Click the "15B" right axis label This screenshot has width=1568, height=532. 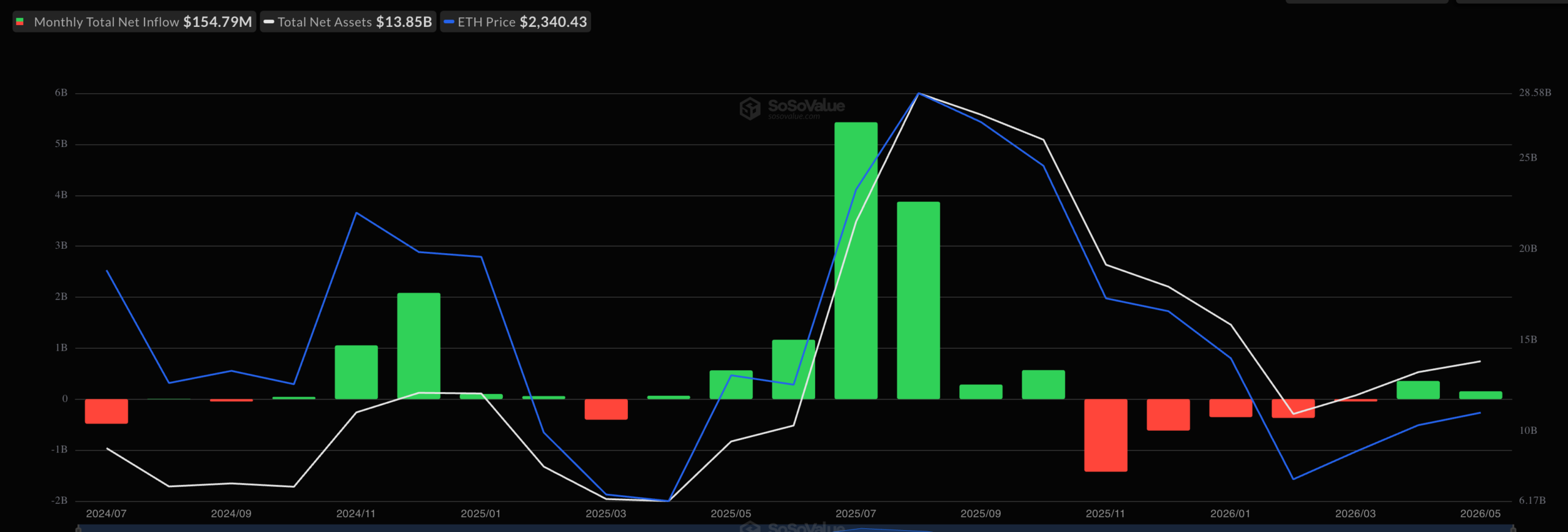(1528, 340)
